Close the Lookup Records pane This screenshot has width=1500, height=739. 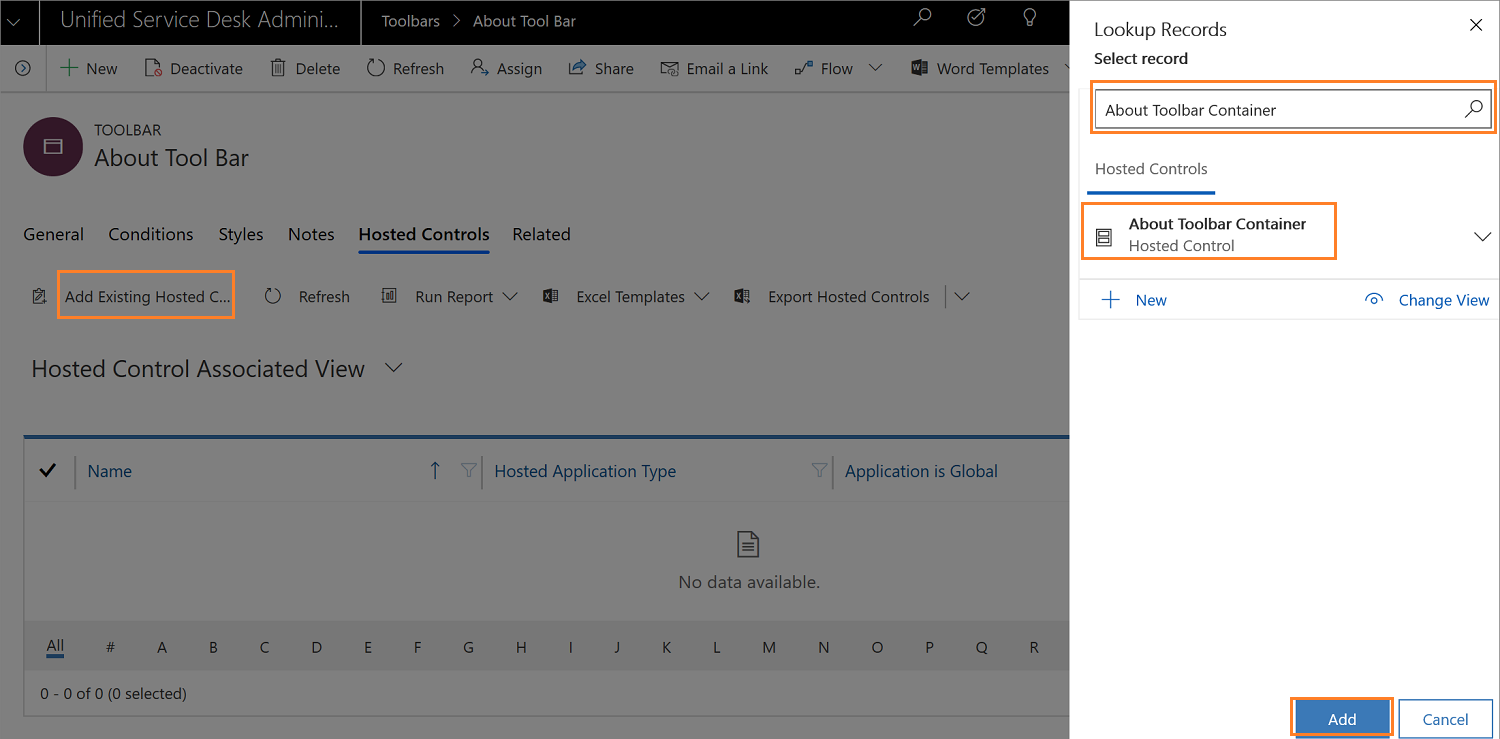[x=1476, y=25]
